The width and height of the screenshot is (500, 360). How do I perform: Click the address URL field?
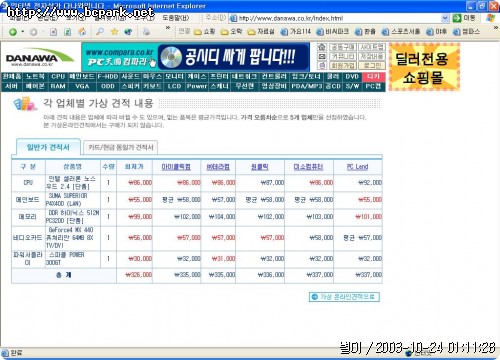click(x=338, y=18)
